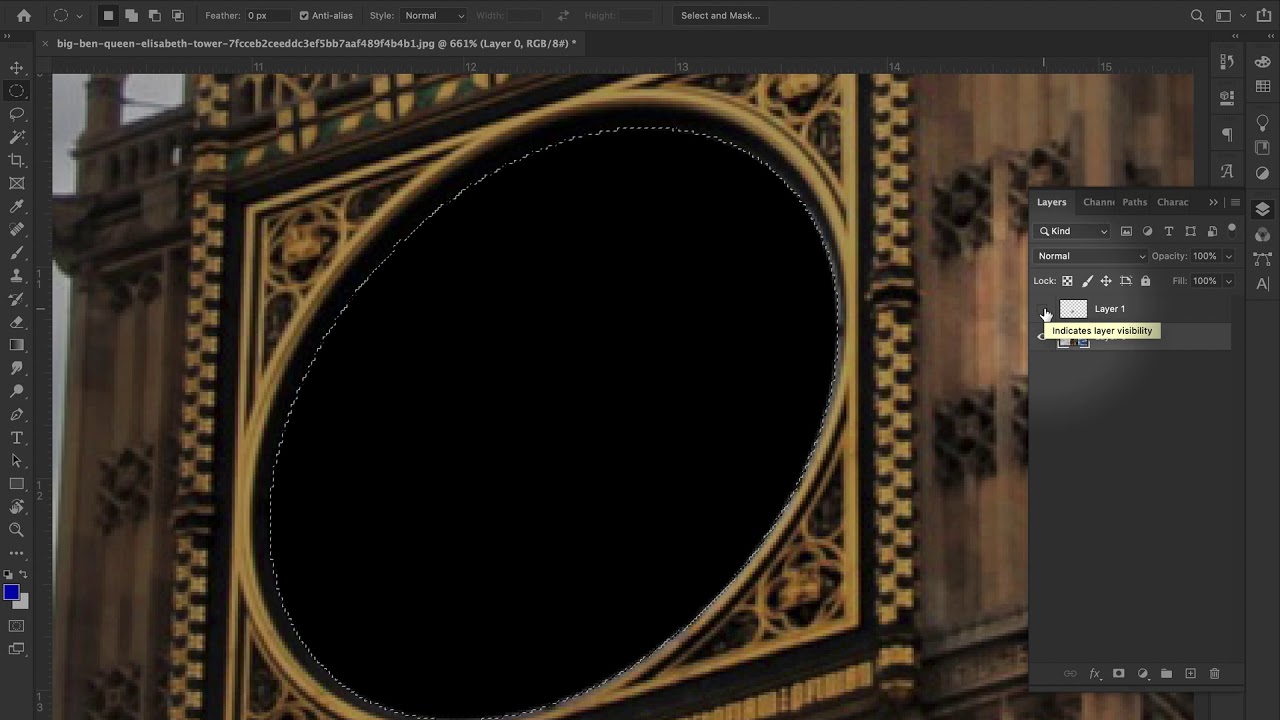1280x720 pixels.
Task: Select the Rectangle shape tool
Action: [x=17, y=484]
